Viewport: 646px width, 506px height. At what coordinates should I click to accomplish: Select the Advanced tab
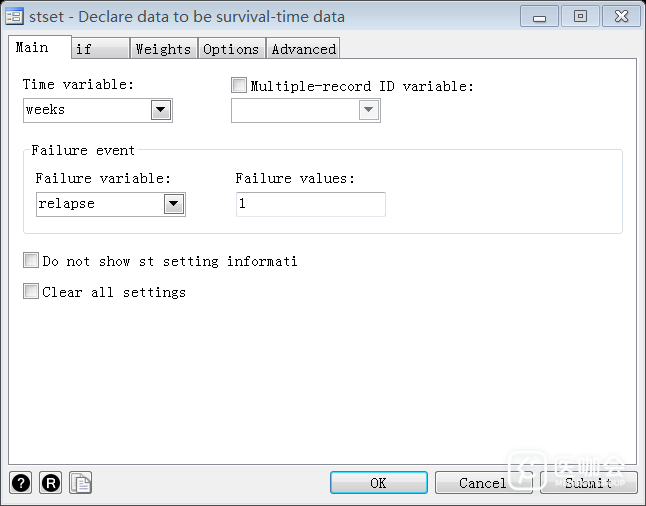(304, 49)
